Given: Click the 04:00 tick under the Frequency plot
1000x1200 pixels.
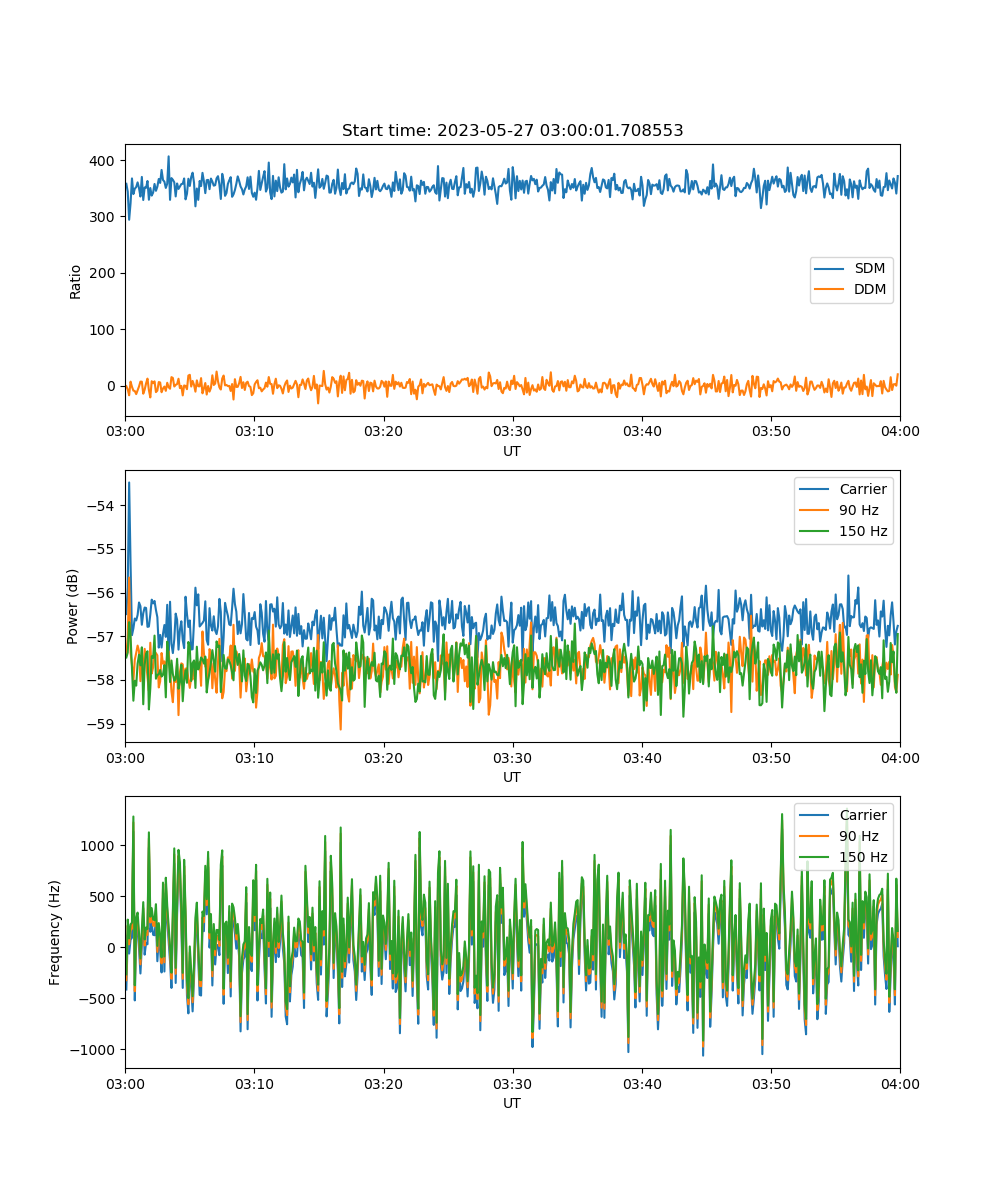Looking at the screenshot, I should coord(900,1083).
